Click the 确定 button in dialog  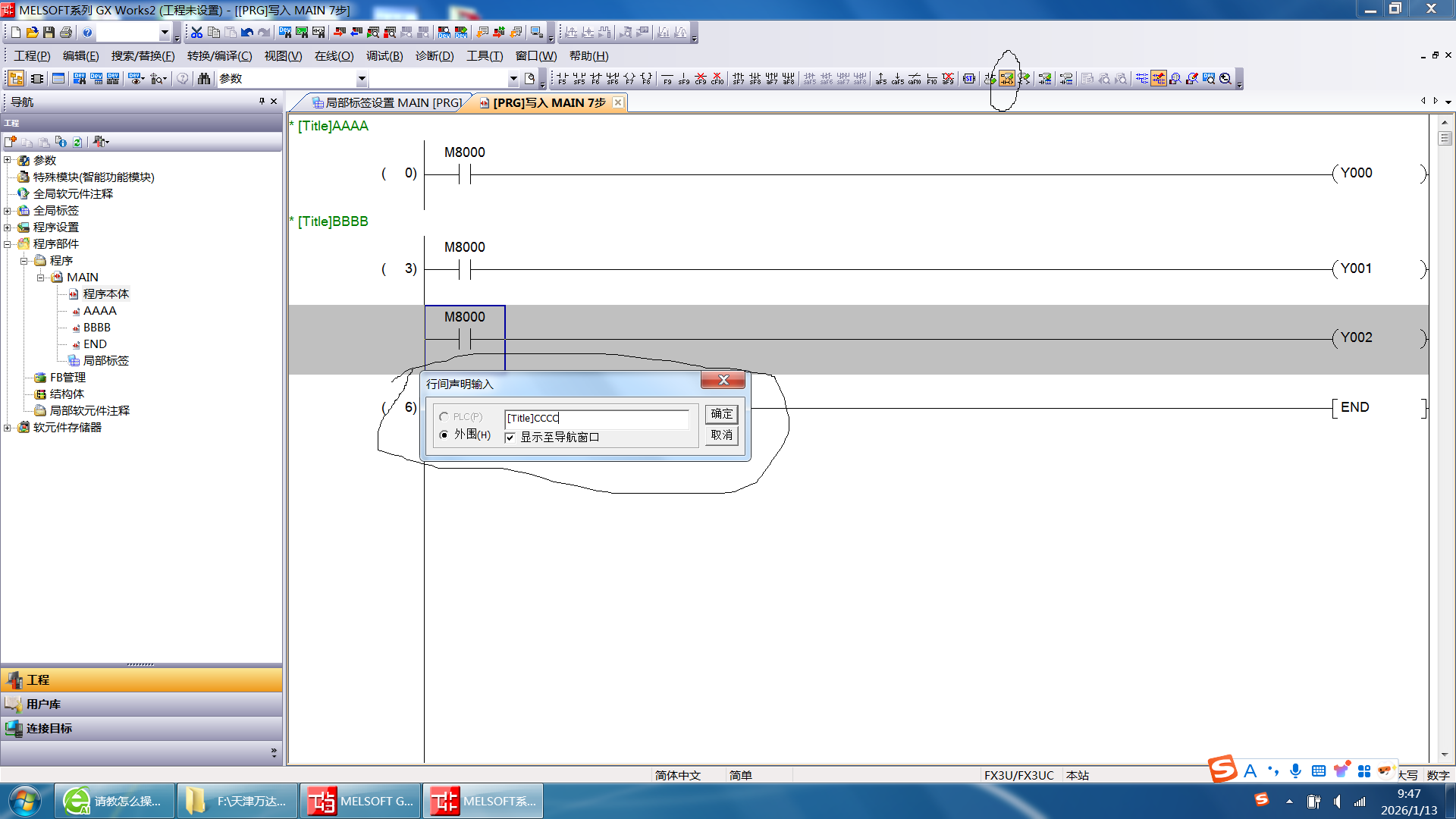(x=721, y=414)
